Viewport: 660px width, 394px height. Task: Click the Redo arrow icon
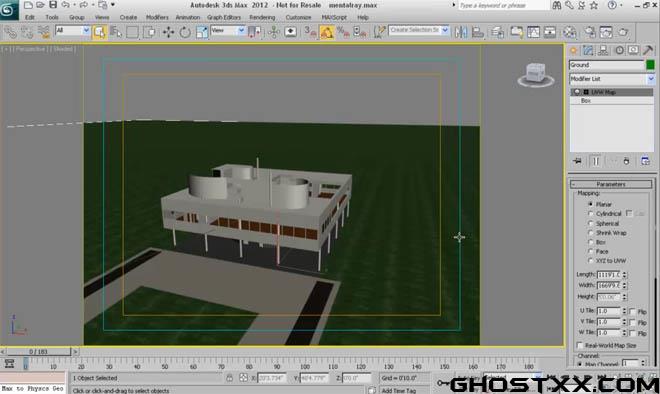(x=83, y=5)
